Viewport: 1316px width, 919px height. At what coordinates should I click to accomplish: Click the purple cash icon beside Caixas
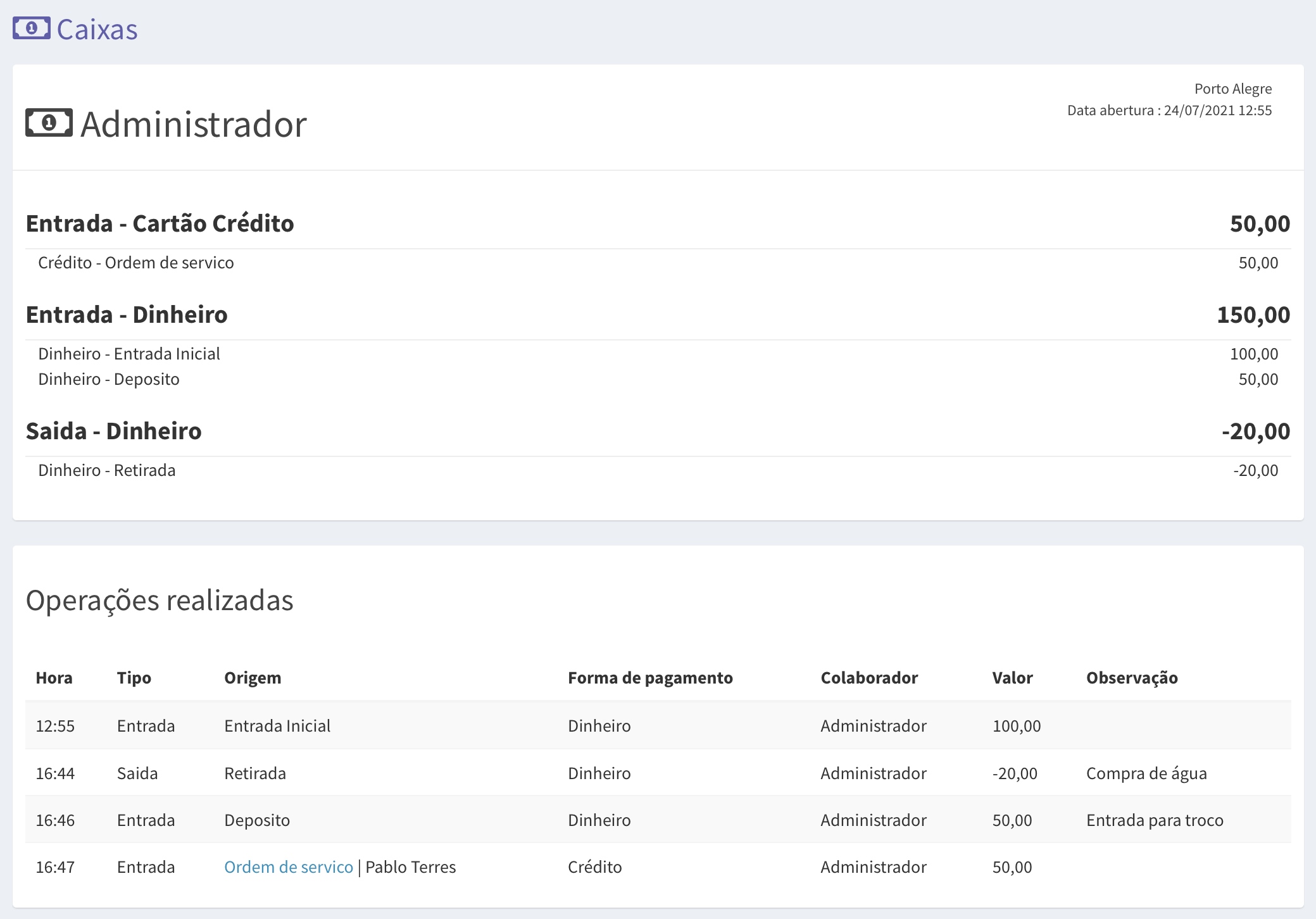click(x=31, y=28)
